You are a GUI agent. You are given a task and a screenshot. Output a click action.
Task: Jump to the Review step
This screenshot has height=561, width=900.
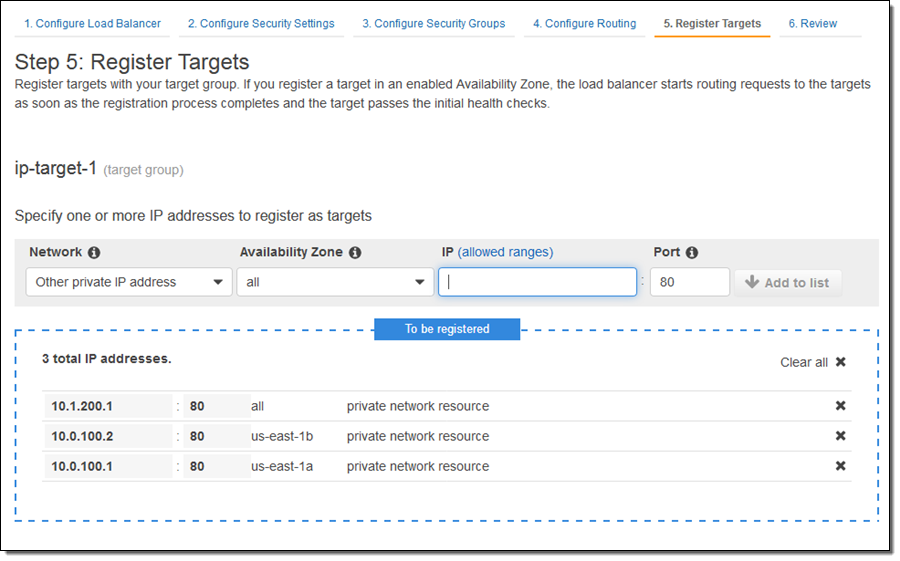coord(812,23)
